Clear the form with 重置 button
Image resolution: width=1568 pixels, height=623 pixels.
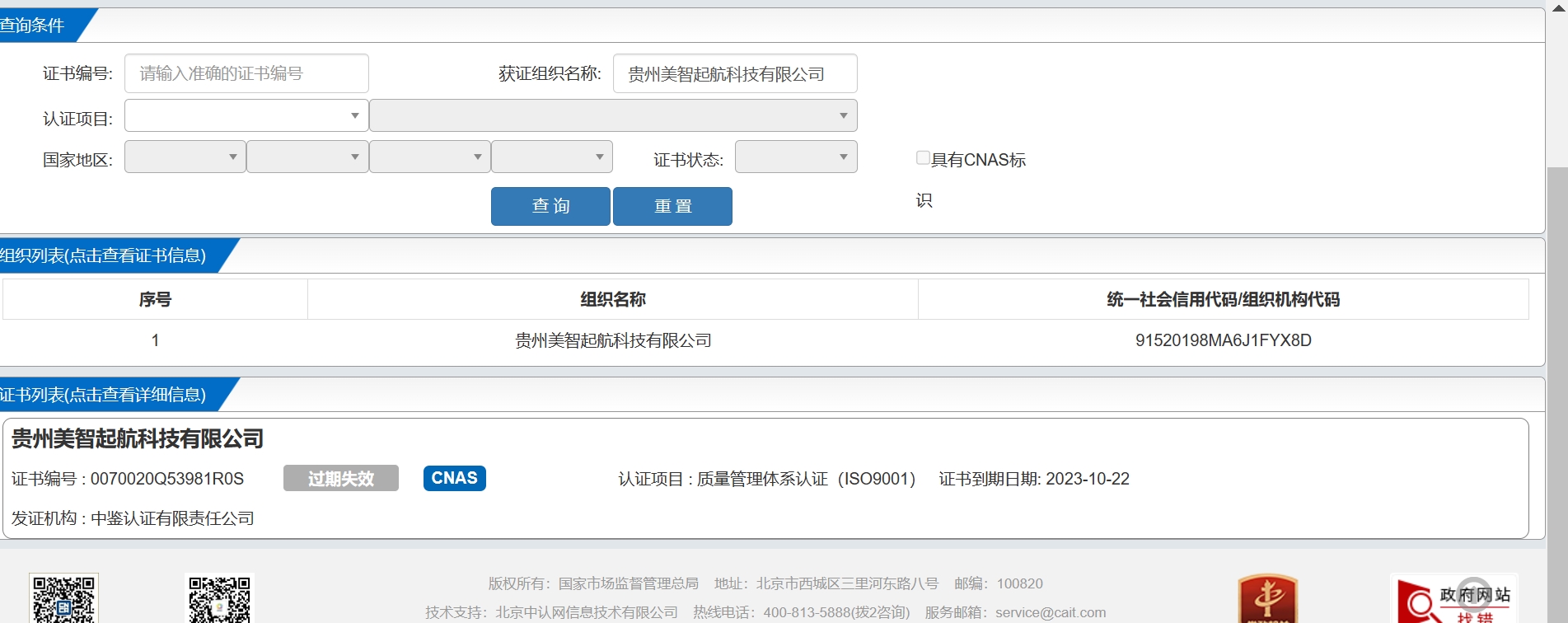pos(672,206)
